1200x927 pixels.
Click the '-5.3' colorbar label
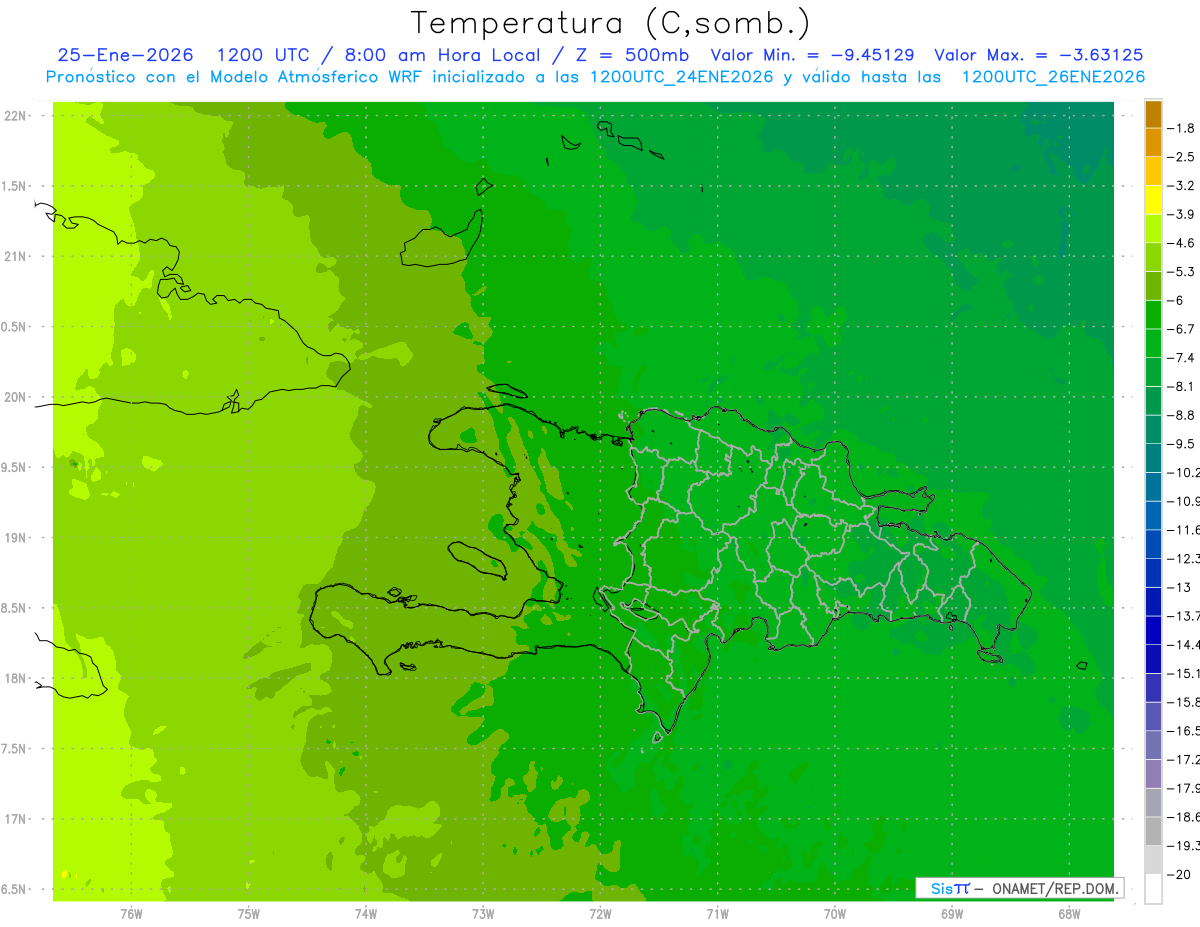pos(1183,272)
